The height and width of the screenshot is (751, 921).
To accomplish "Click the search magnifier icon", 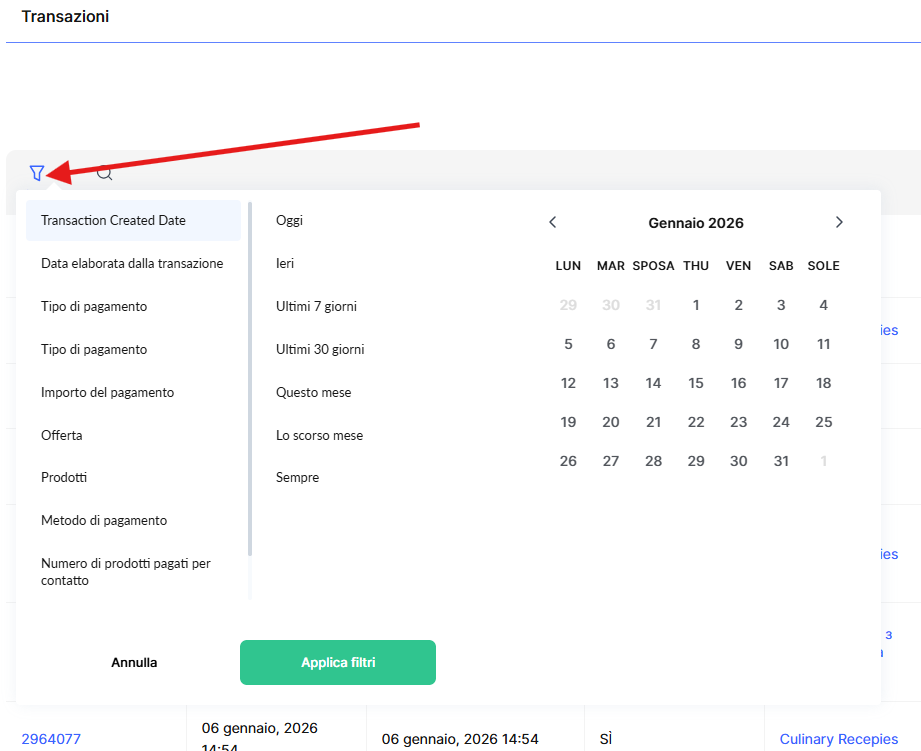I will click(104, 173).
